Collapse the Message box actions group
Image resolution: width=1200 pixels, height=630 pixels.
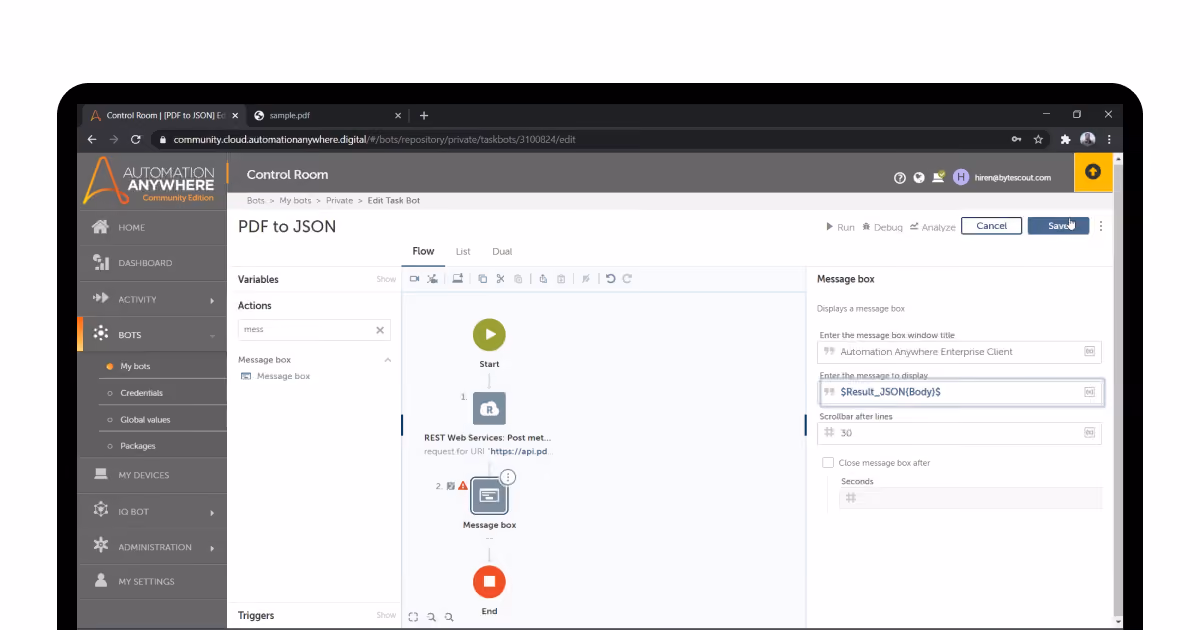(x=388, y=360)
